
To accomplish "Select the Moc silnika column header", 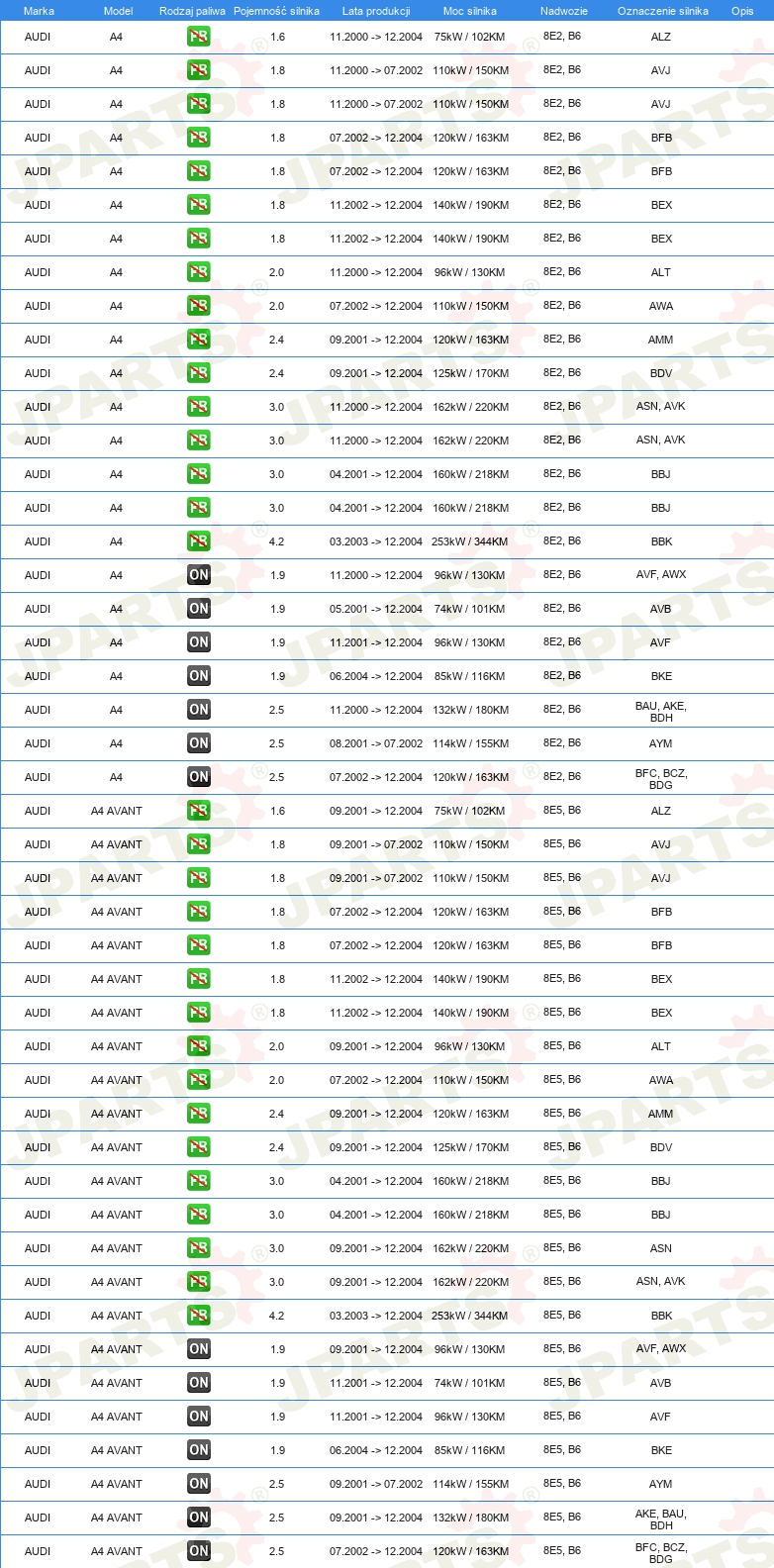I will (x=470, y=11).
